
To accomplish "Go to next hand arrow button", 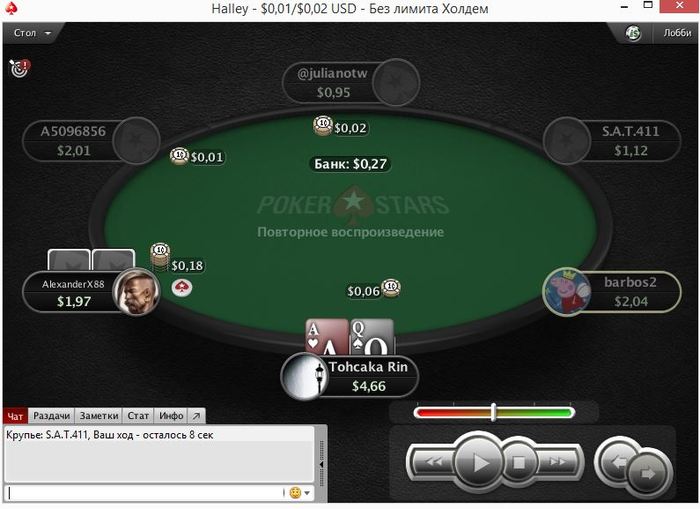I will pos(648,474).
